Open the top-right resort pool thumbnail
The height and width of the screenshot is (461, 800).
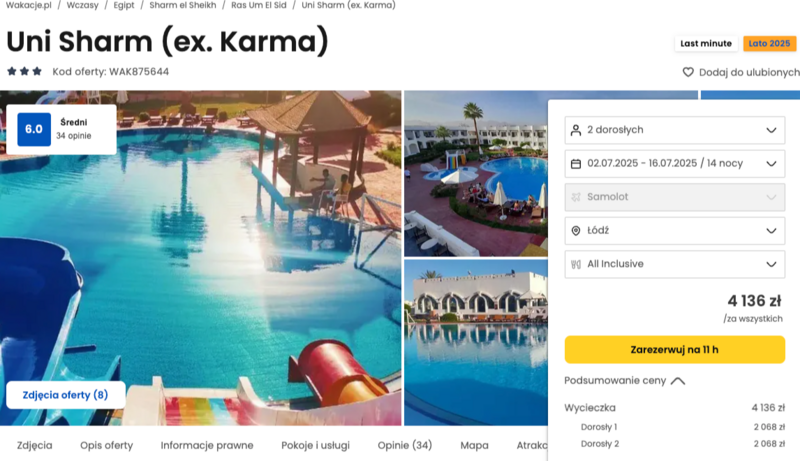(x=476, y=173)
